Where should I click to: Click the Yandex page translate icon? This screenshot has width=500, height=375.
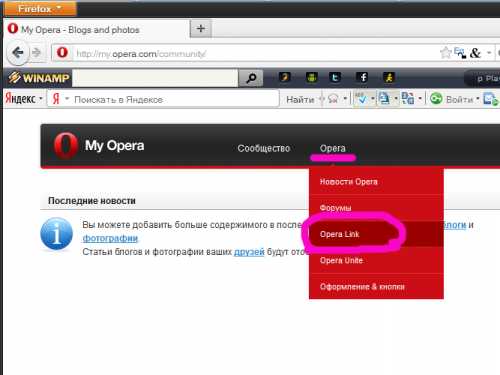tap(384, 99)
